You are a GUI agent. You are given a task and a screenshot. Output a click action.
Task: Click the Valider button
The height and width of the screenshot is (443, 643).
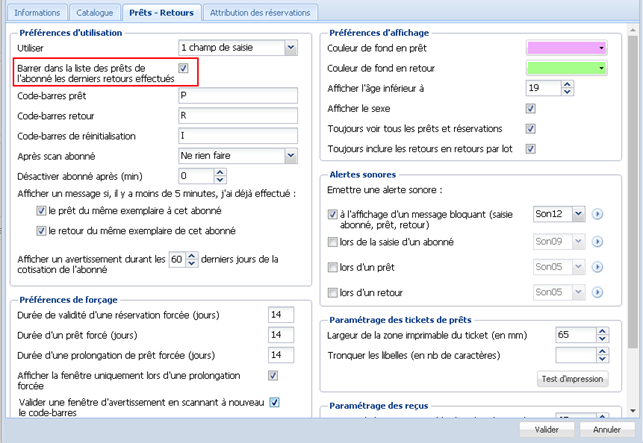(x=546, y=429)
